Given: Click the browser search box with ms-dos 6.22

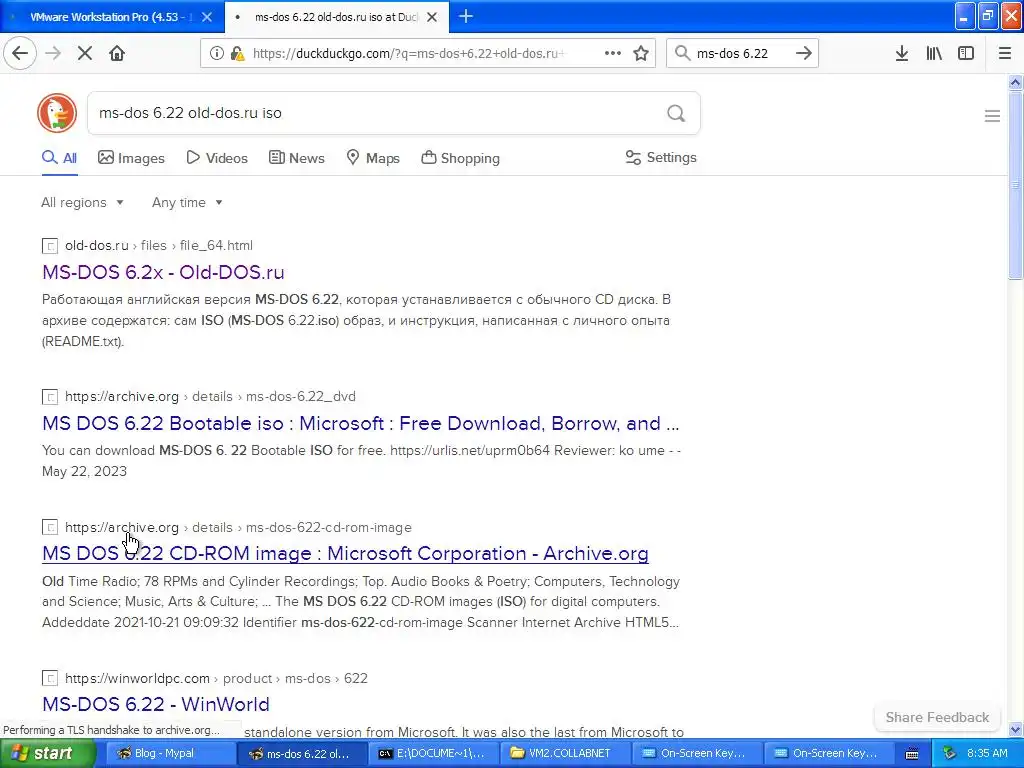Looking at the screenshot, I should click(x=741, y=54).
